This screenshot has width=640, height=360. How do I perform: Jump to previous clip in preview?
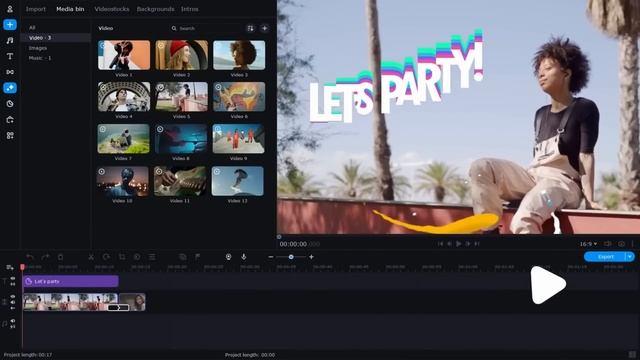click(x=440, y=244)
